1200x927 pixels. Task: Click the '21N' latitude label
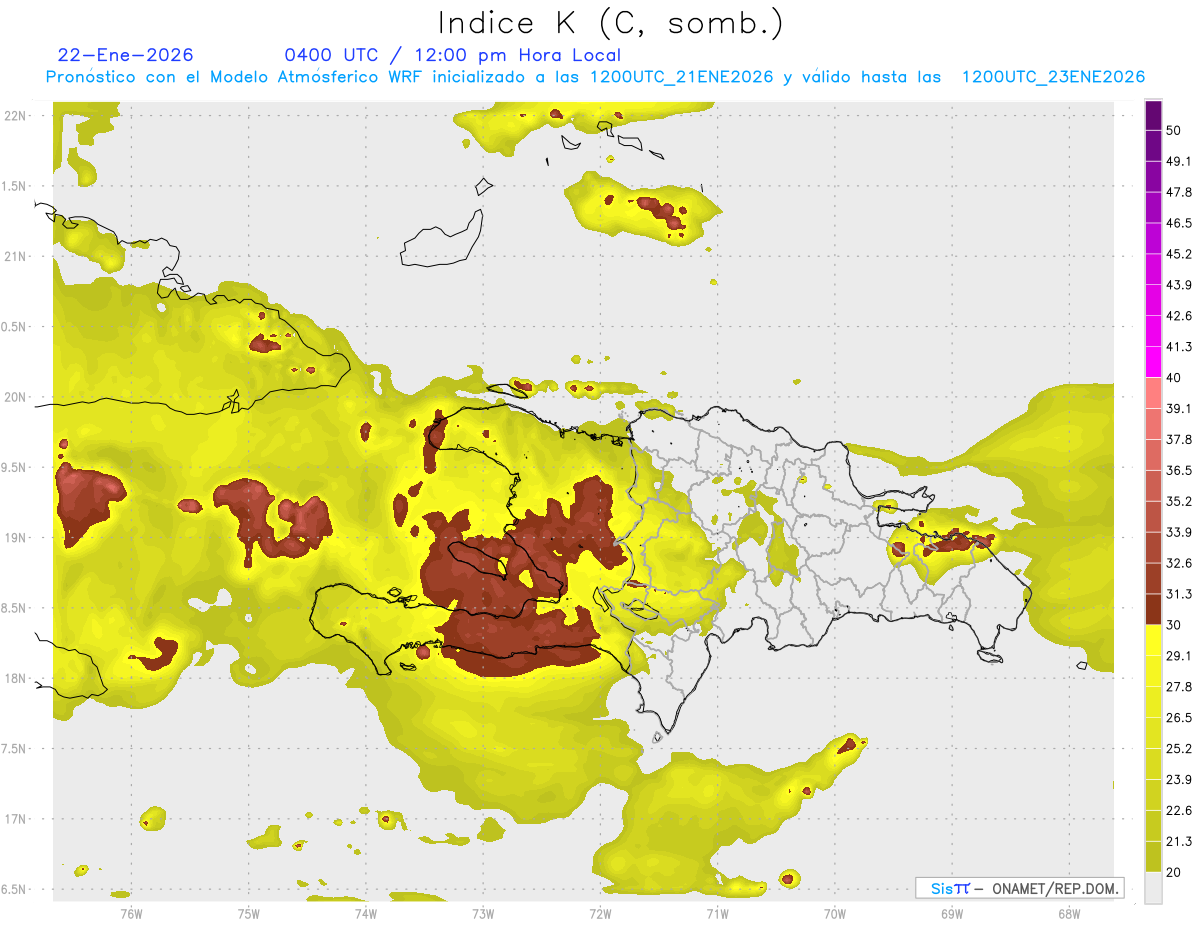[16, 256]
